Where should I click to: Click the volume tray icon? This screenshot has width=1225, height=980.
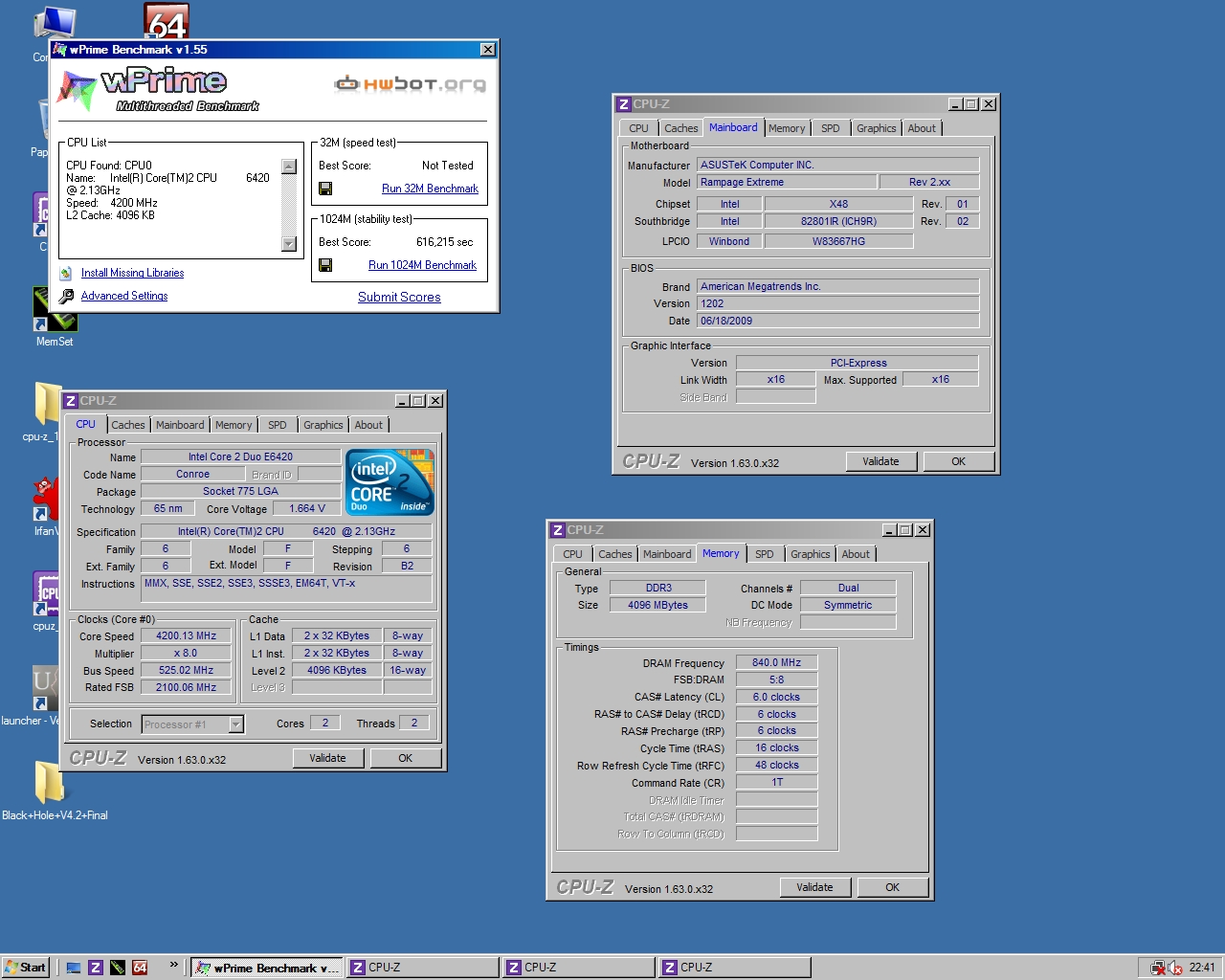1175,968
